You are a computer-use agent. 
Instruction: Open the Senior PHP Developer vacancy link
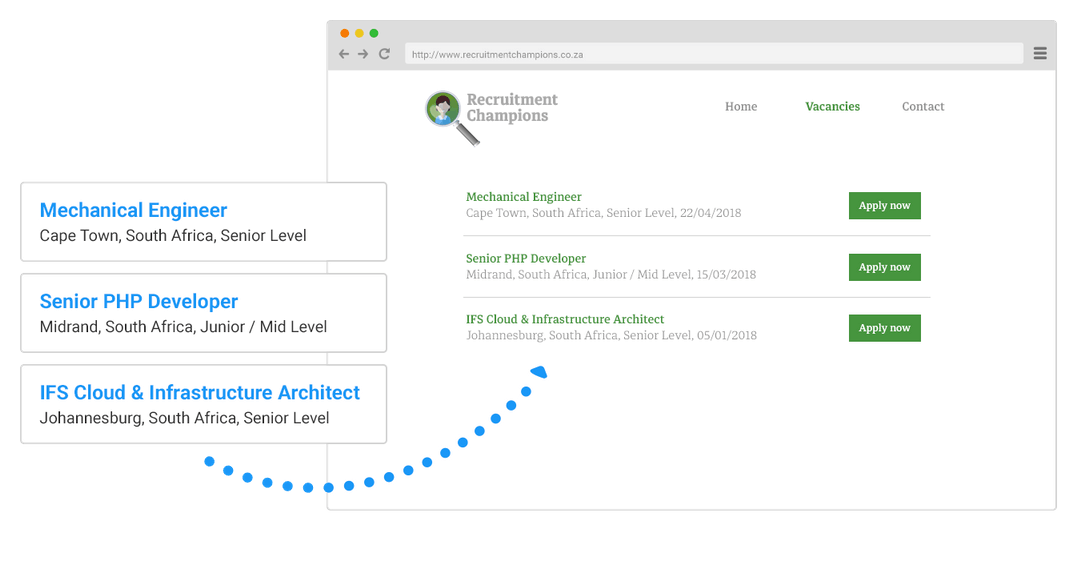point(526,258)
